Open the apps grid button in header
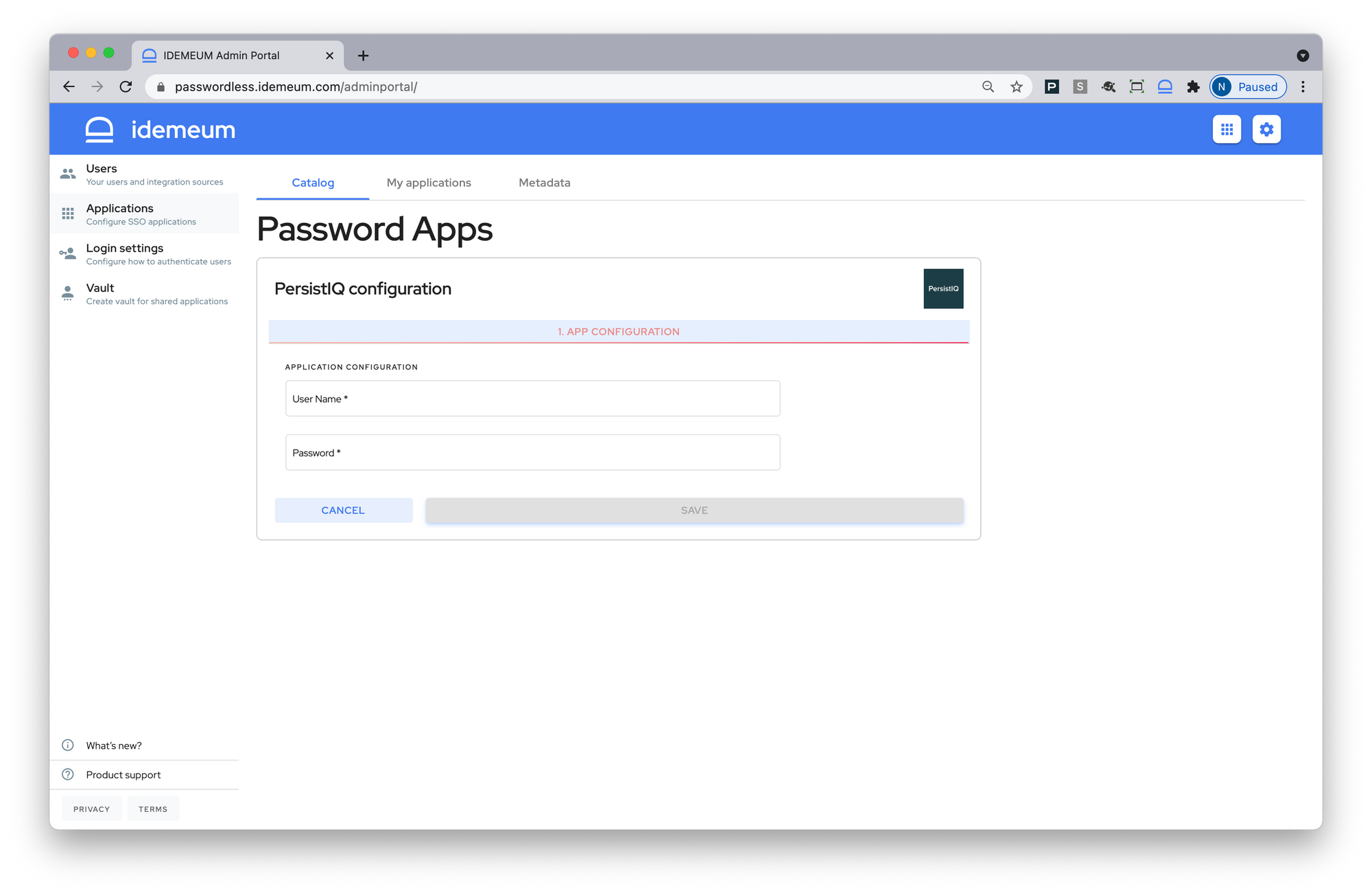The height and width of the screenshot is (895, 1372). 1227,129
